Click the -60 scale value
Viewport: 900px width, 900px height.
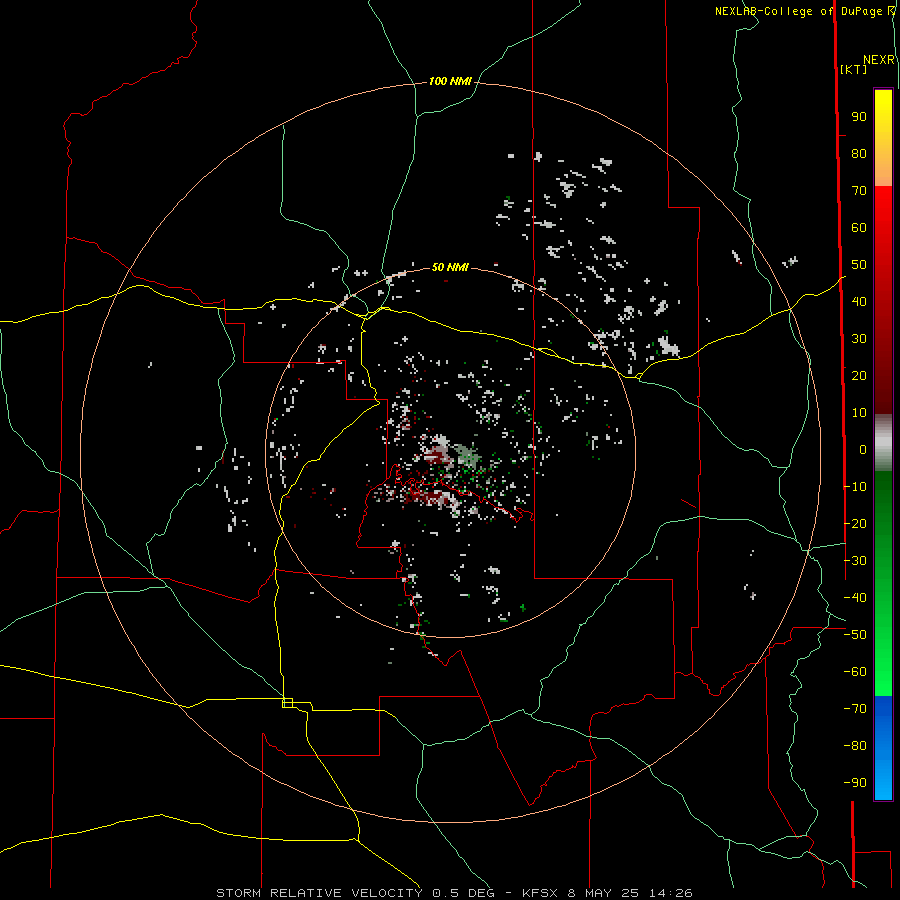pos(855,672)
